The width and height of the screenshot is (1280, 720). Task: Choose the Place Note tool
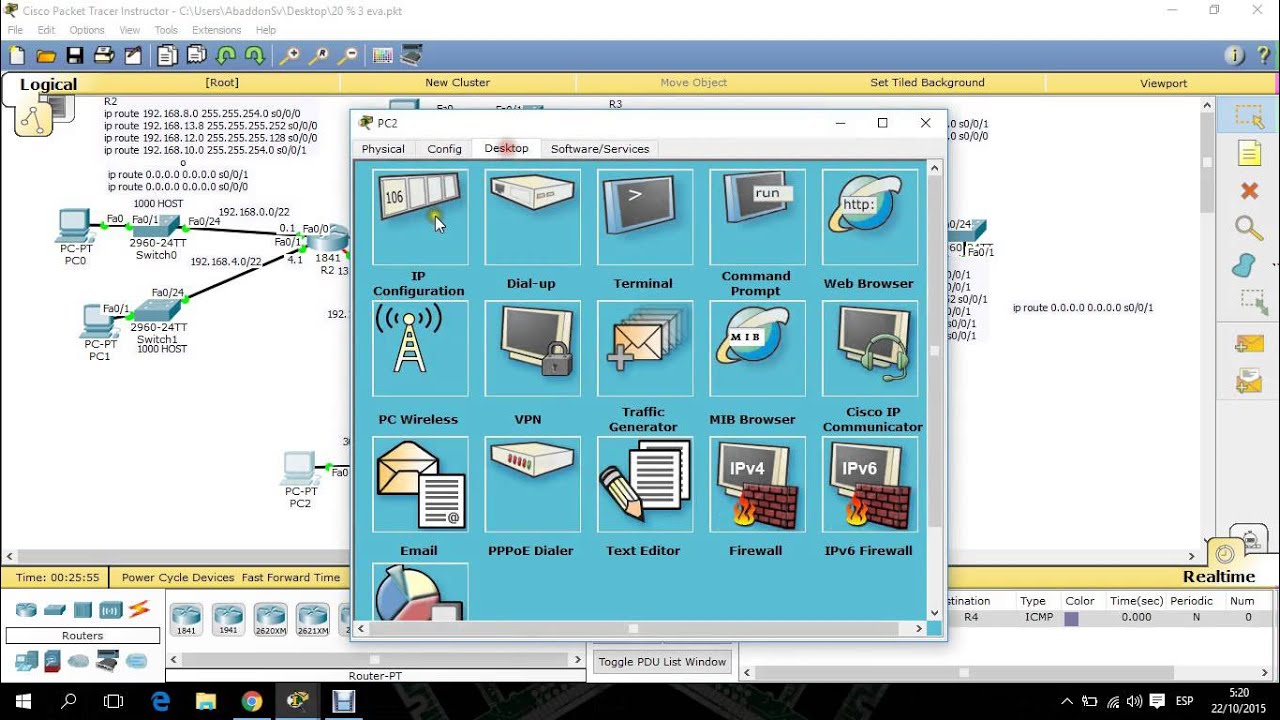coord(1249,153)
